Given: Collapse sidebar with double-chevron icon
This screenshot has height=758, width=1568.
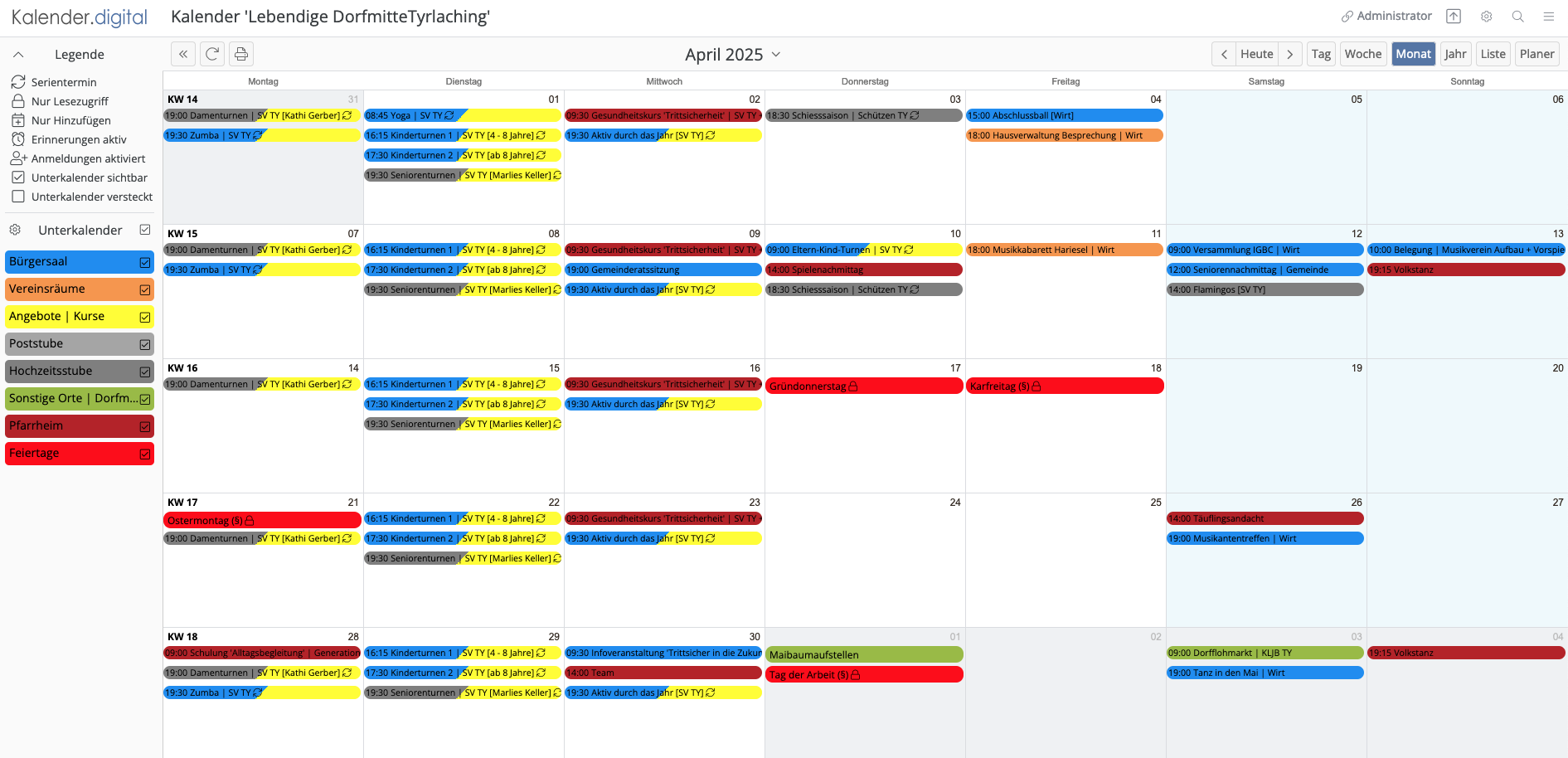Looking at the screenshot, I should coord(183,54).
